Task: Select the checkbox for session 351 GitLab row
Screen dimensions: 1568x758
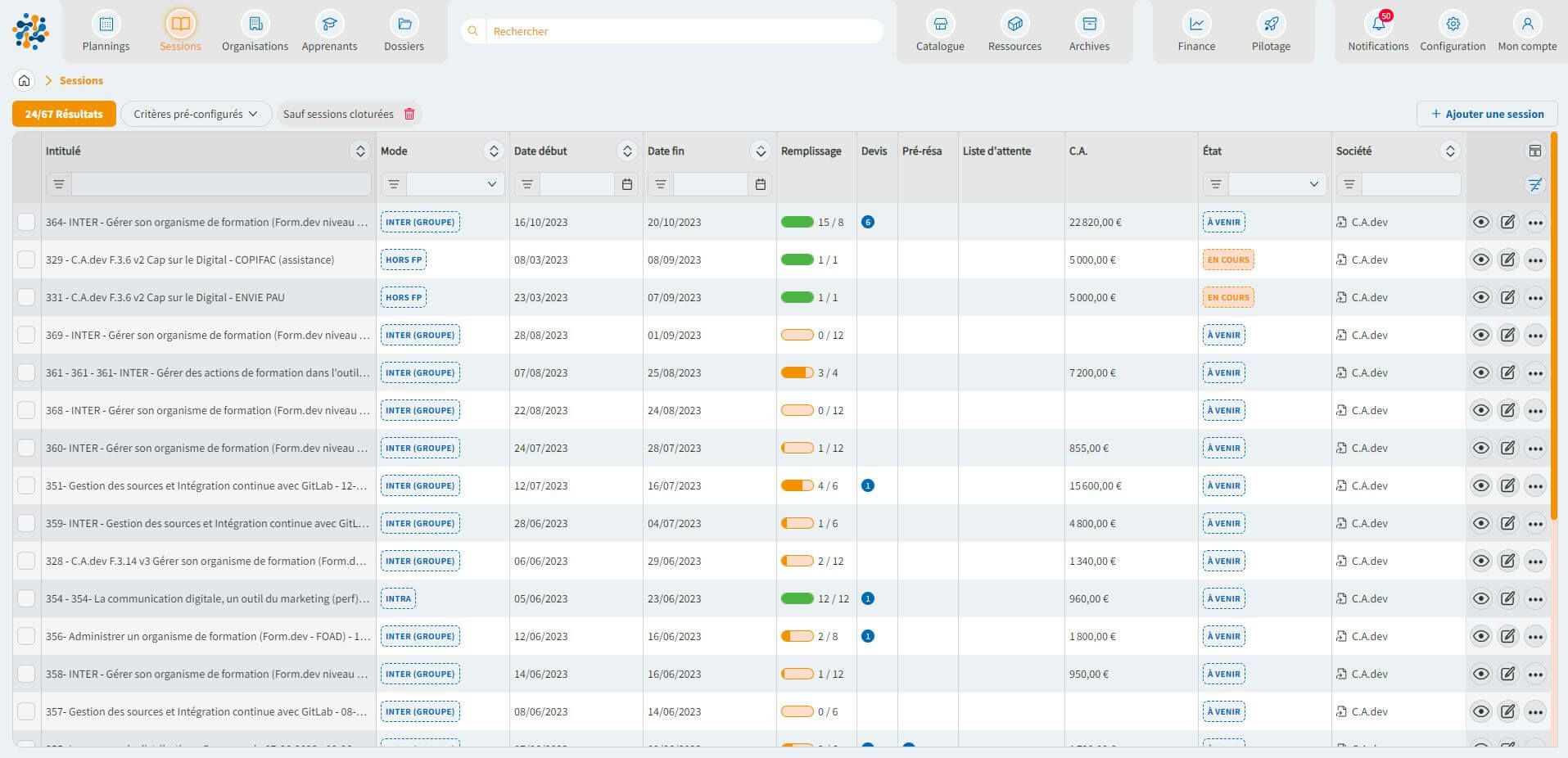Action: pos(26,486)
